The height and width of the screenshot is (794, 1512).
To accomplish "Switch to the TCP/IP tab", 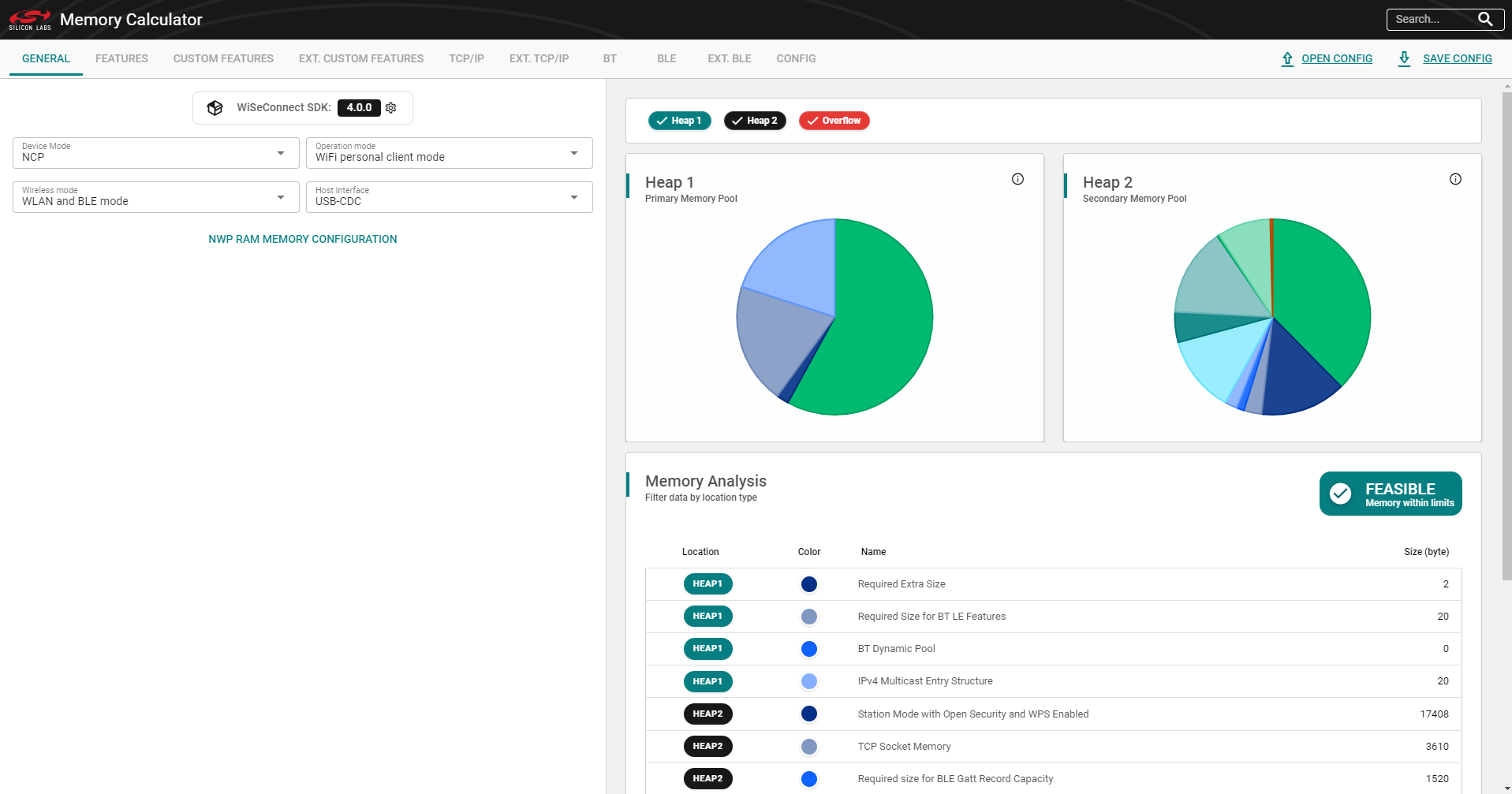I will [x=466, y=59].
